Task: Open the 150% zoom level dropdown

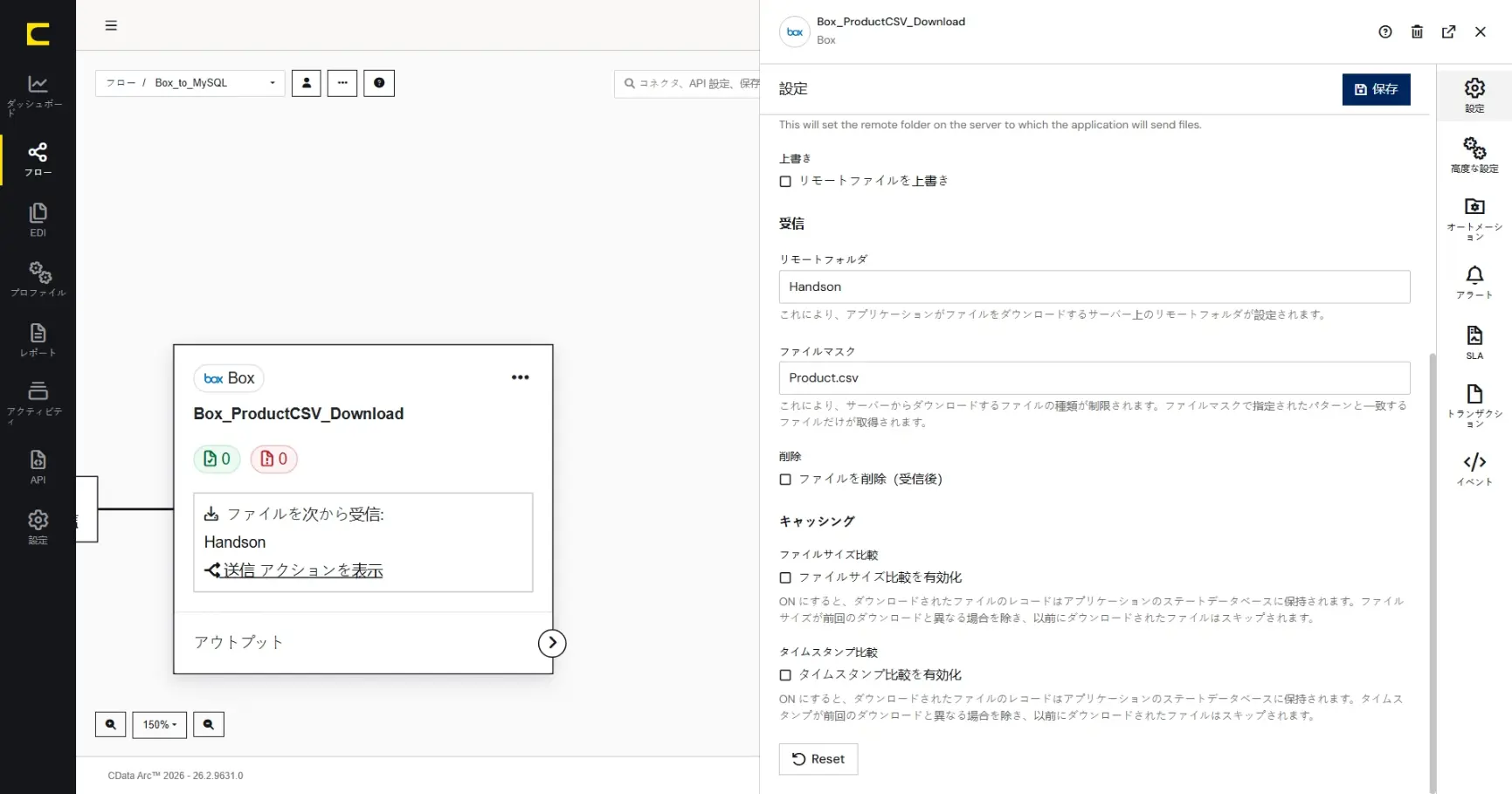Action: [160, 724]
